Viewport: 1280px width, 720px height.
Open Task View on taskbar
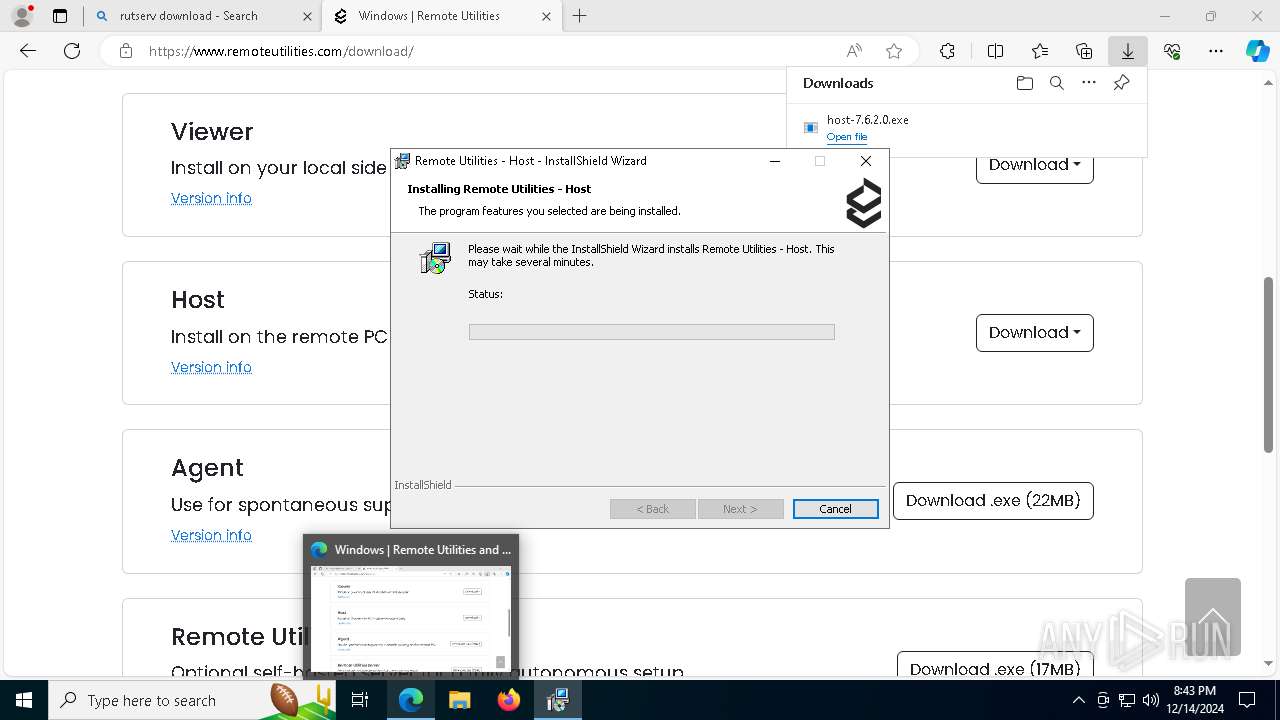pos(360,700)
